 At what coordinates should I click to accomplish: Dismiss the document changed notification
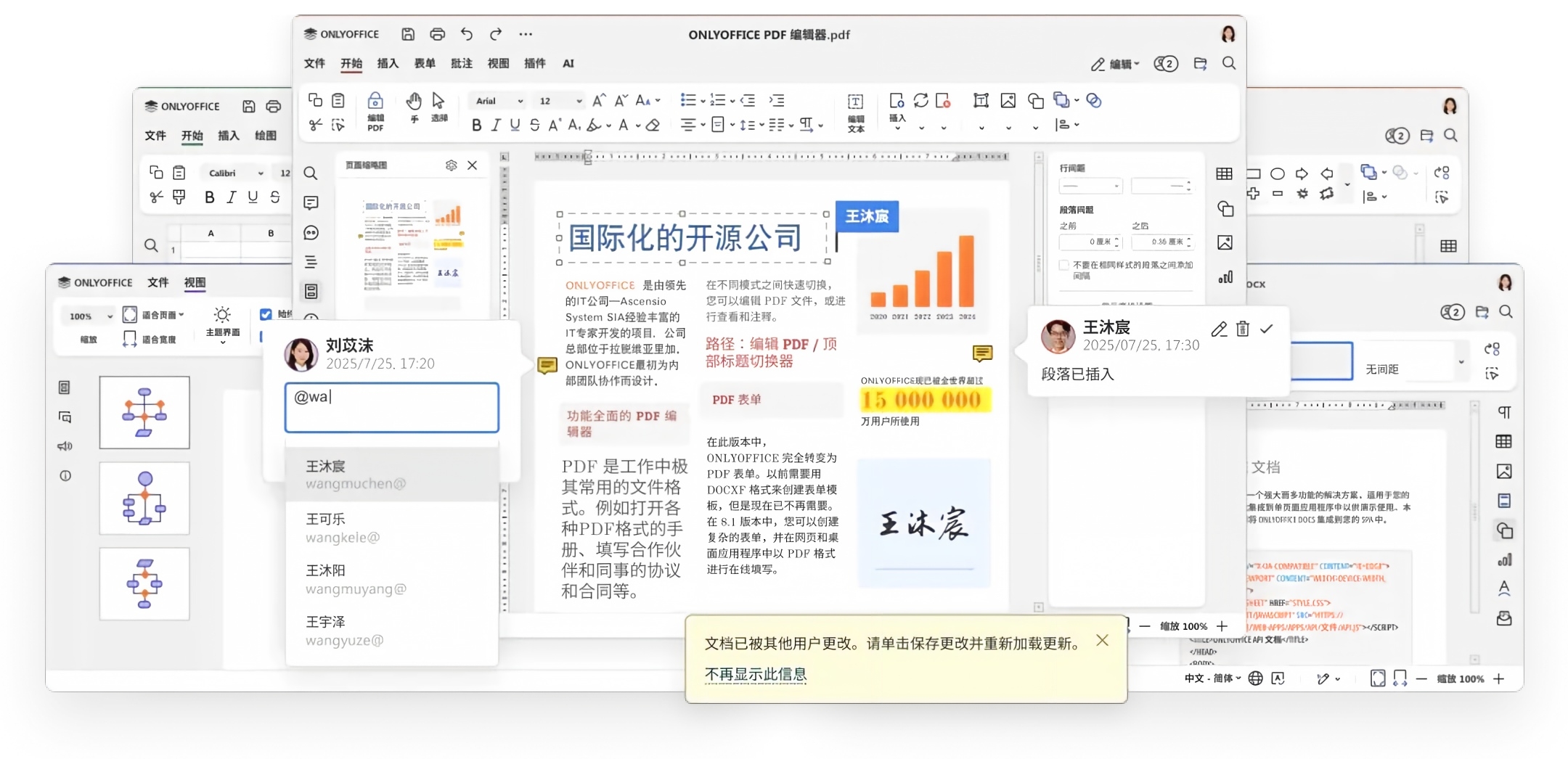(x=1102, y=640)
